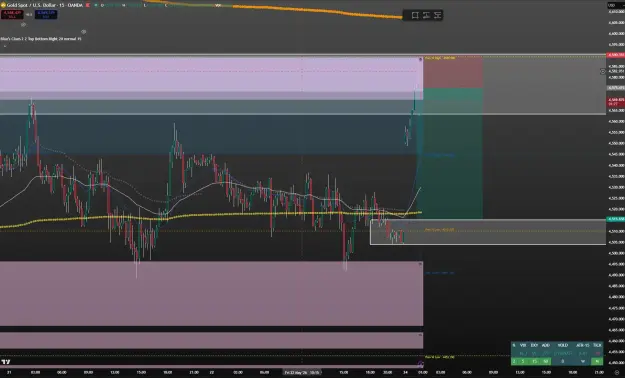Click the TICK header in the info table
This screenshot has width=625, height=378.
[597, 345]
